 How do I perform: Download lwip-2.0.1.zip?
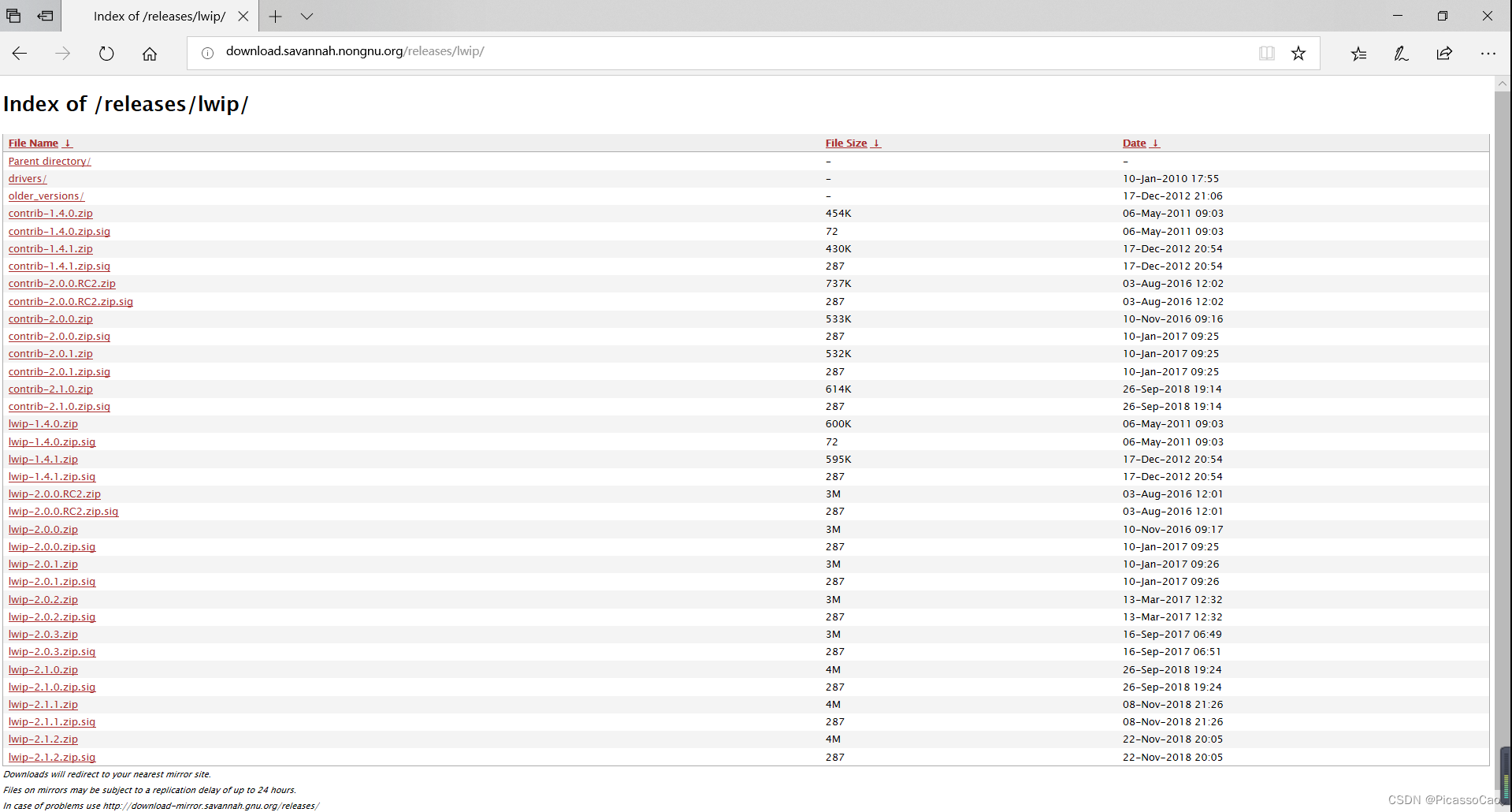[x=43, y=564]
